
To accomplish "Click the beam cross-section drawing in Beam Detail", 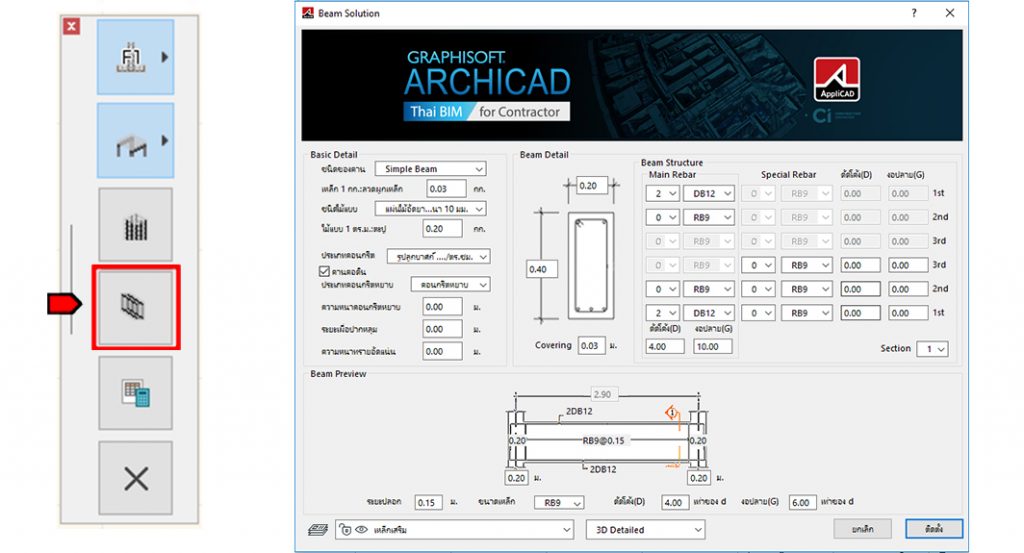I will tap(591, 266).
